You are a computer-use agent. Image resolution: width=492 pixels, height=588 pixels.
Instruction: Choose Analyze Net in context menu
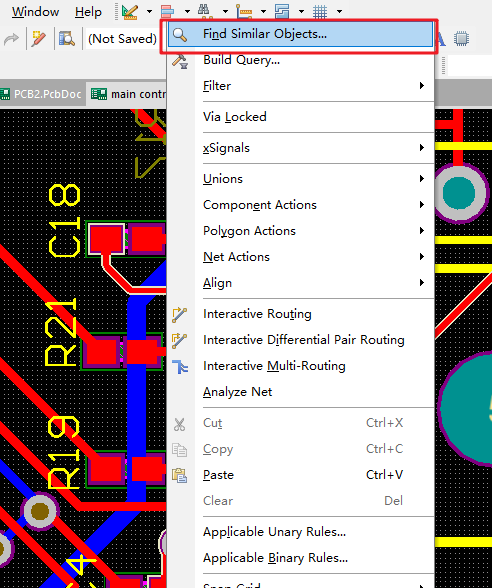pyautogui.click(x=300, y=392)
